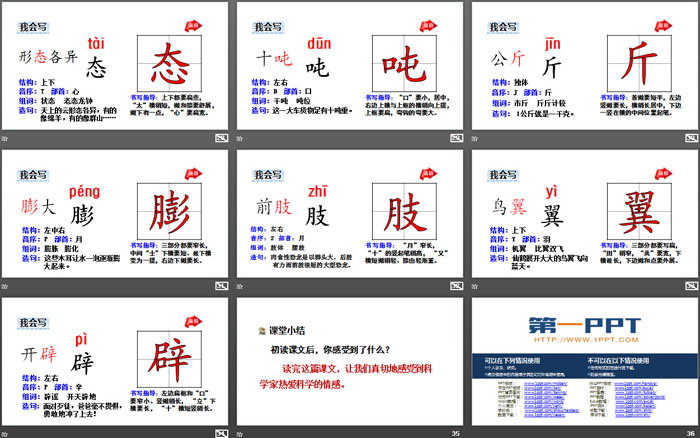Click the word 开辟 on 辟 slide
This screenshot has height=438, width=700.
39,355
